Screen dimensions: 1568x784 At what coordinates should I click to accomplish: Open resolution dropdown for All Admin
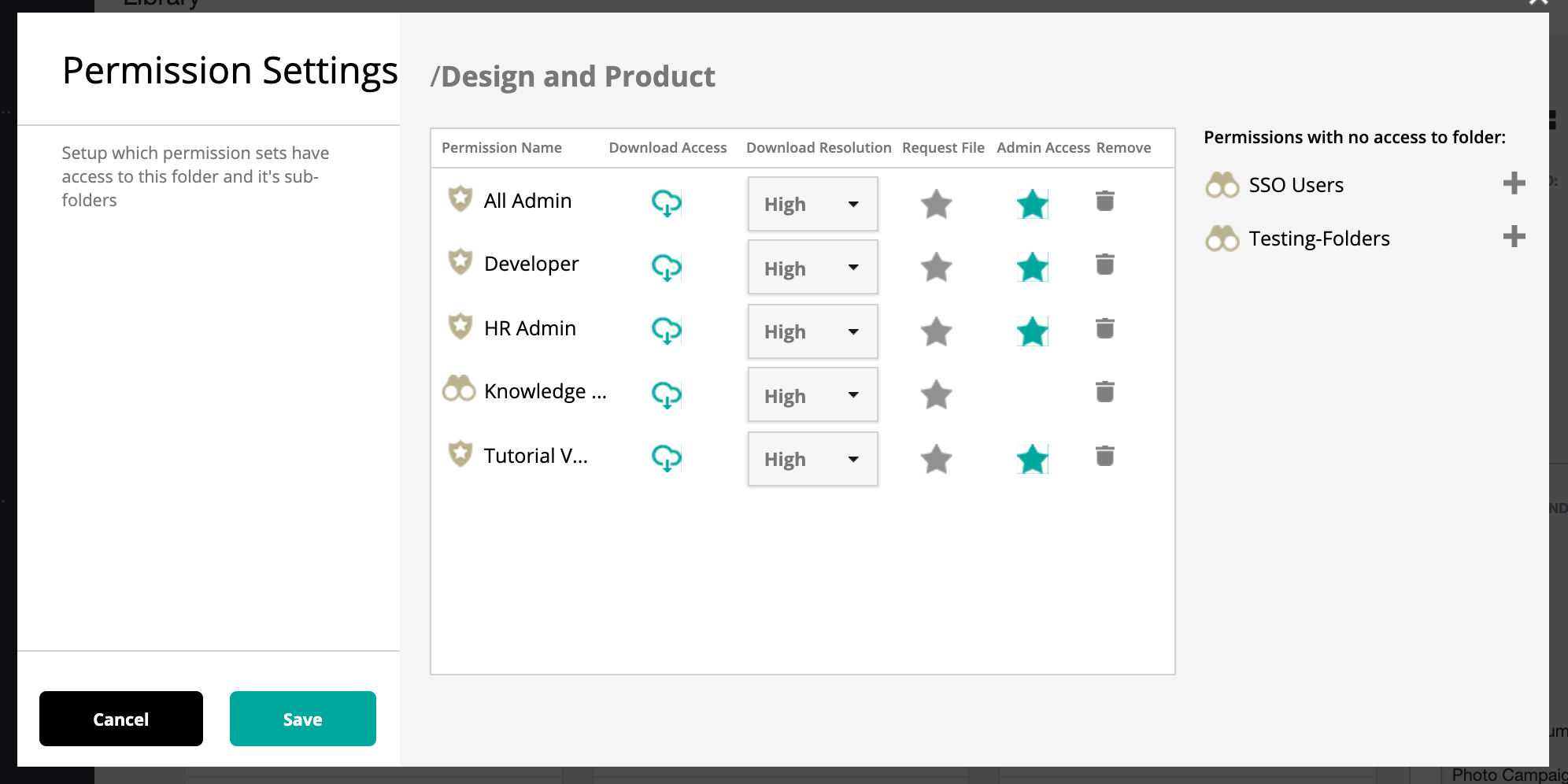(812, 204)
